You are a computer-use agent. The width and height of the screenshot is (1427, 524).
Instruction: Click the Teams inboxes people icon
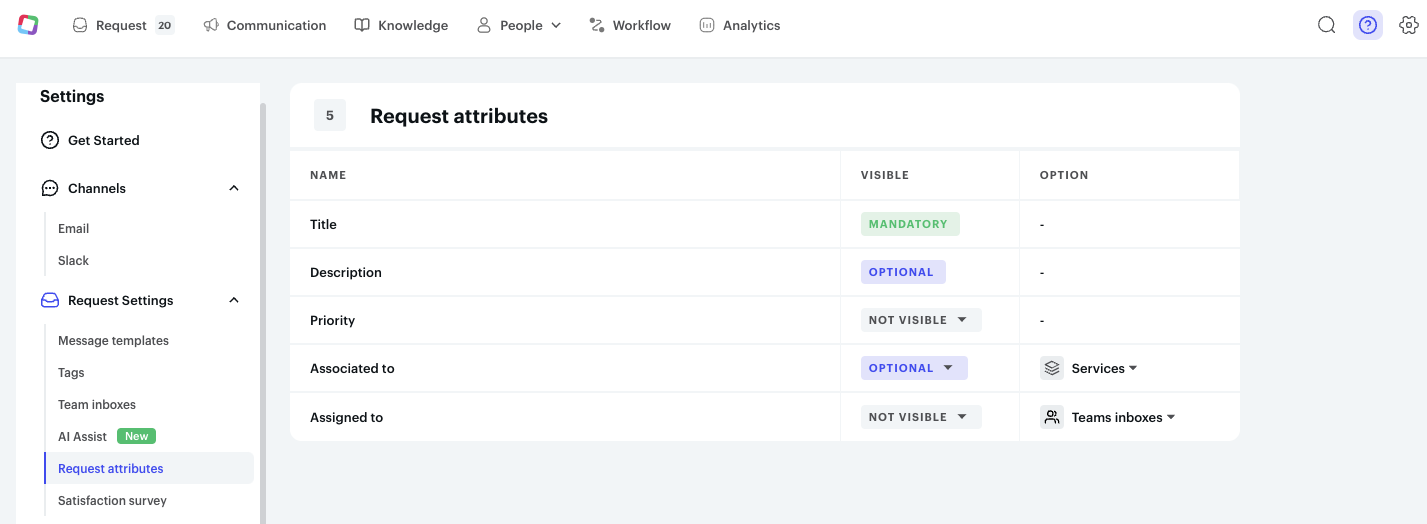coord(1051,417)
